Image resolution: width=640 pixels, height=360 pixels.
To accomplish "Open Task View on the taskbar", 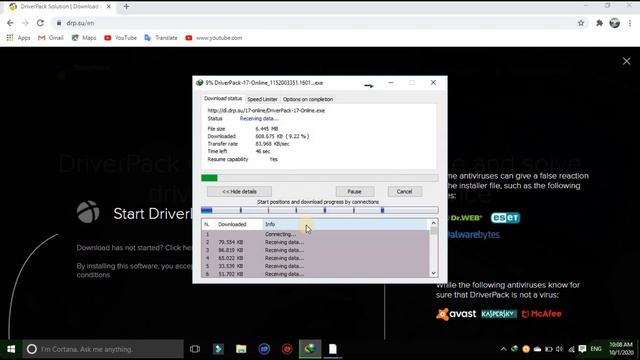I will [x=195, y=349].
